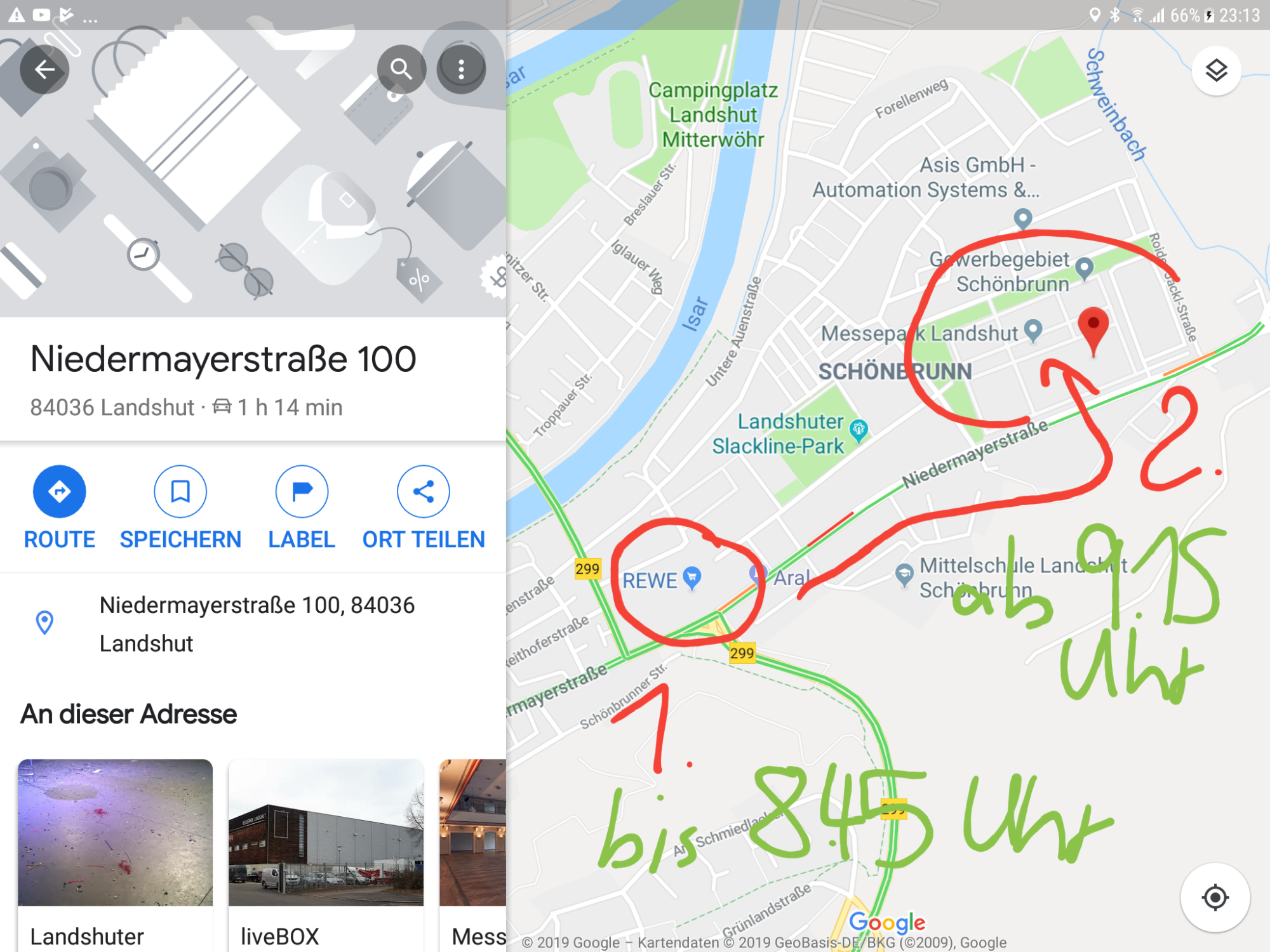The height and width of the screenshot is (952, 1270).
Task: Center map on my location
Action: (x=1215, y=897)
